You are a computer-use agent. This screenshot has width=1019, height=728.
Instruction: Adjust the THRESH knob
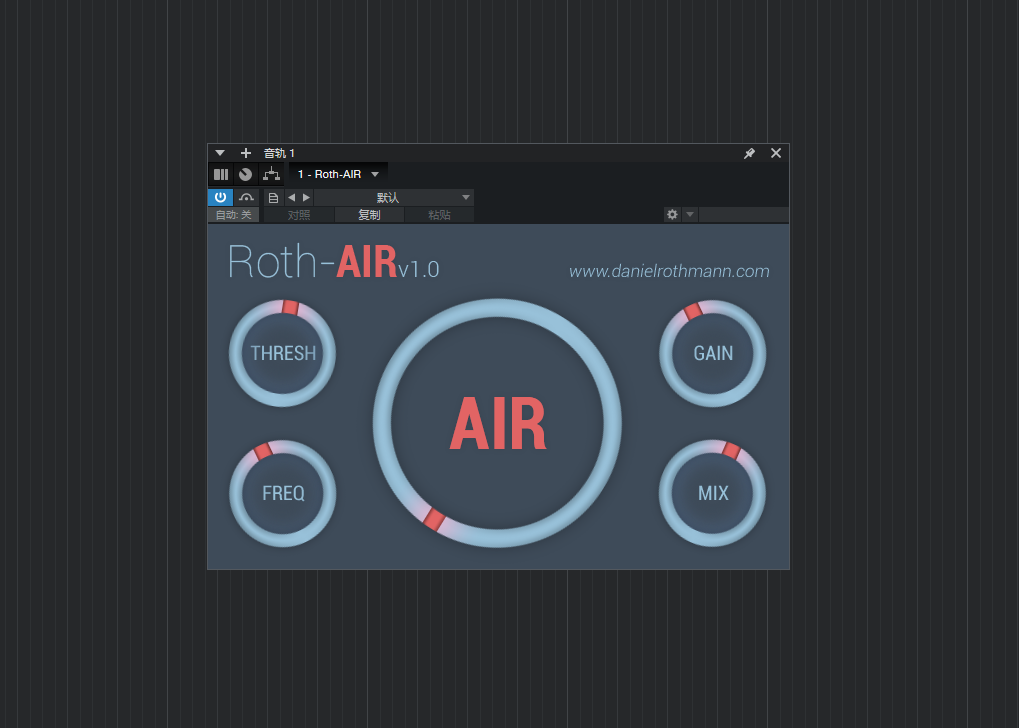click(x=282, y=353)
